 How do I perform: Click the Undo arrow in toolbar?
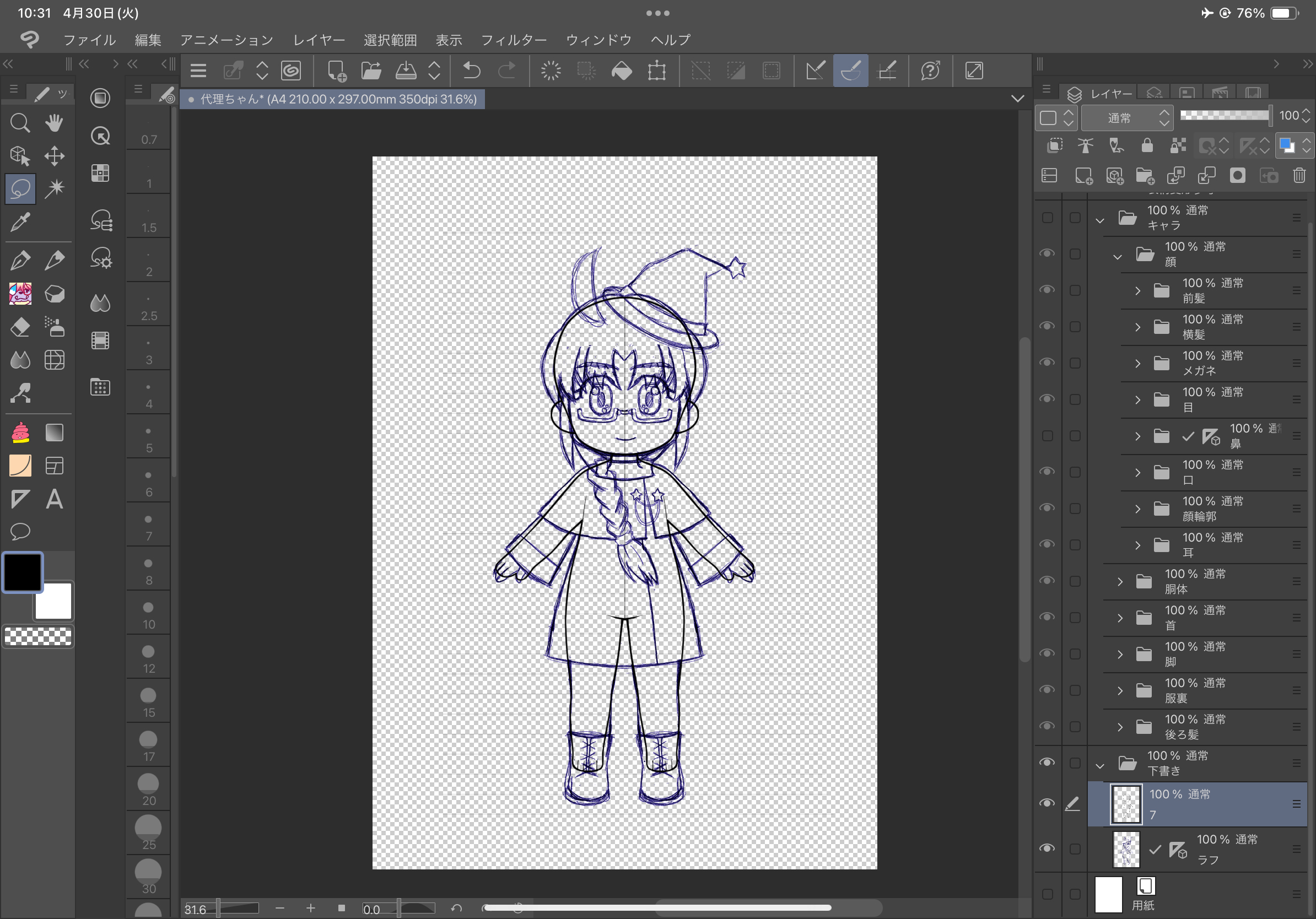tap(472, 71)
